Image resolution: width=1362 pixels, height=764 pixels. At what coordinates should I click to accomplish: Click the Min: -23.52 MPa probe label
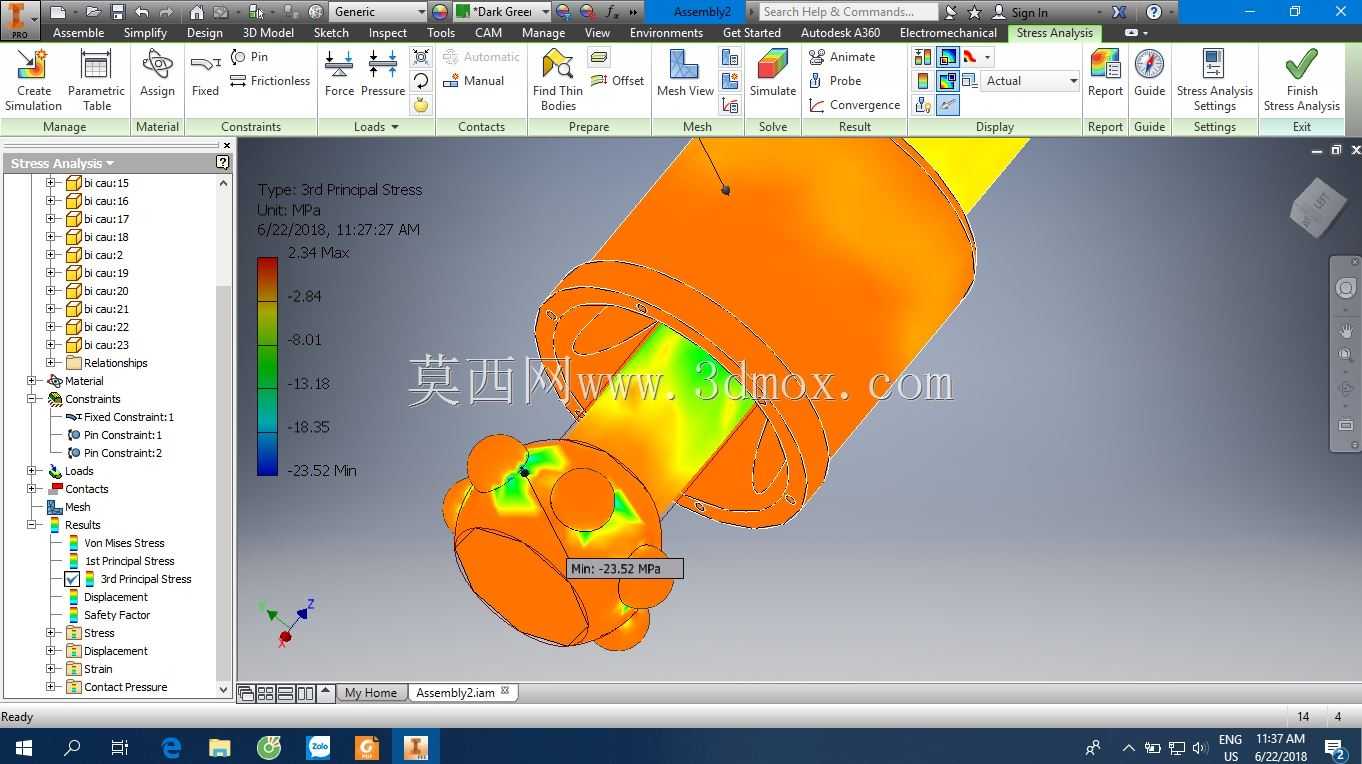[x=625, y=568]
